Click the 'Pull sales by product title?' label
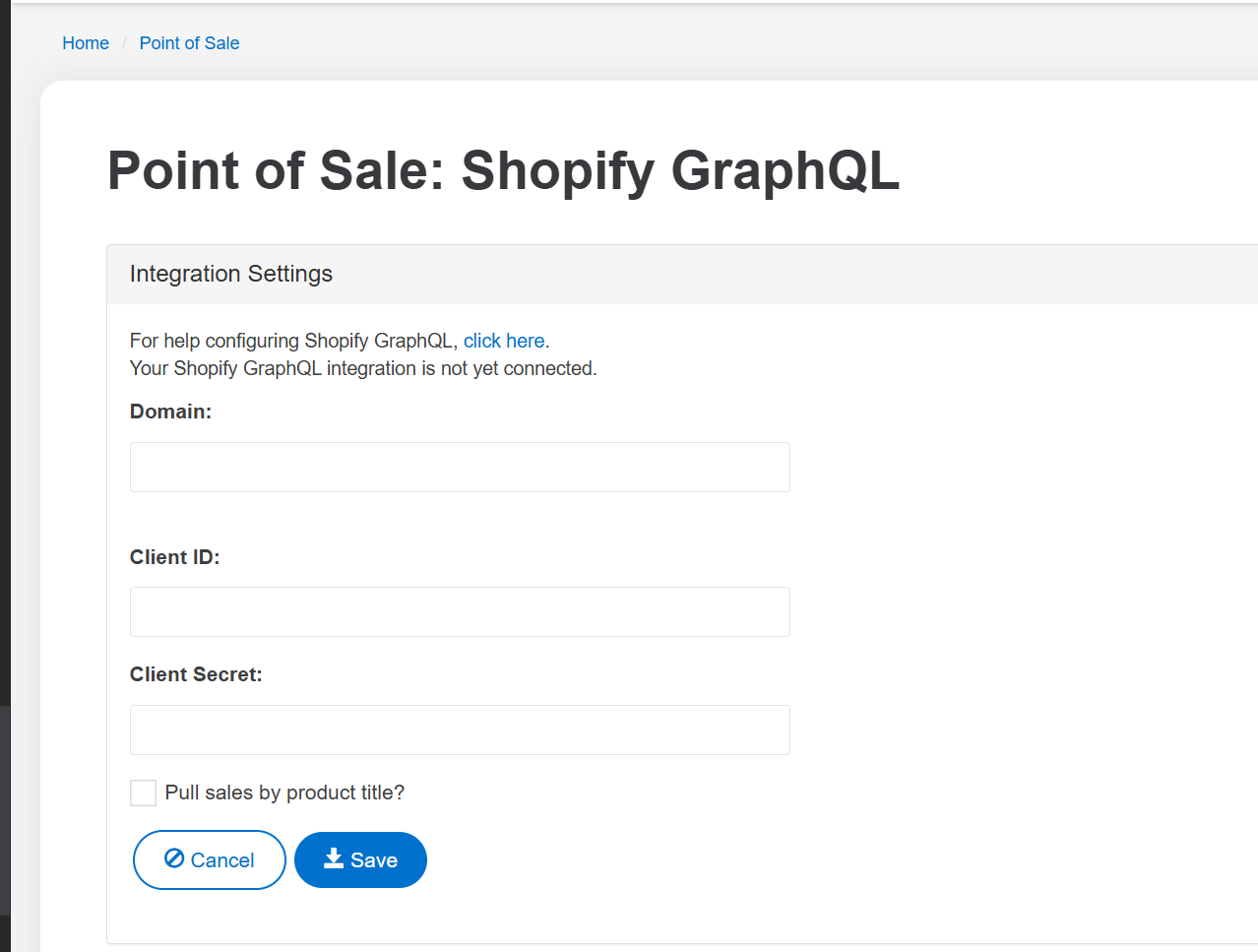1258x952 pixels. (x=284, y=793)
